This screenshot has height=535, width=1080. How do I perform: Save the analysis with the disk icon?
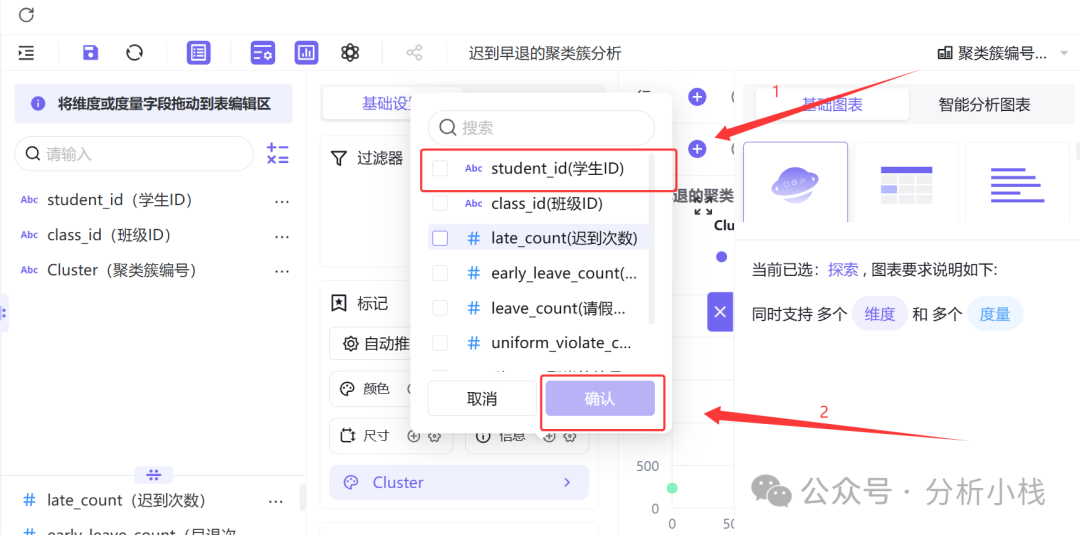click(x=90, y=53)
